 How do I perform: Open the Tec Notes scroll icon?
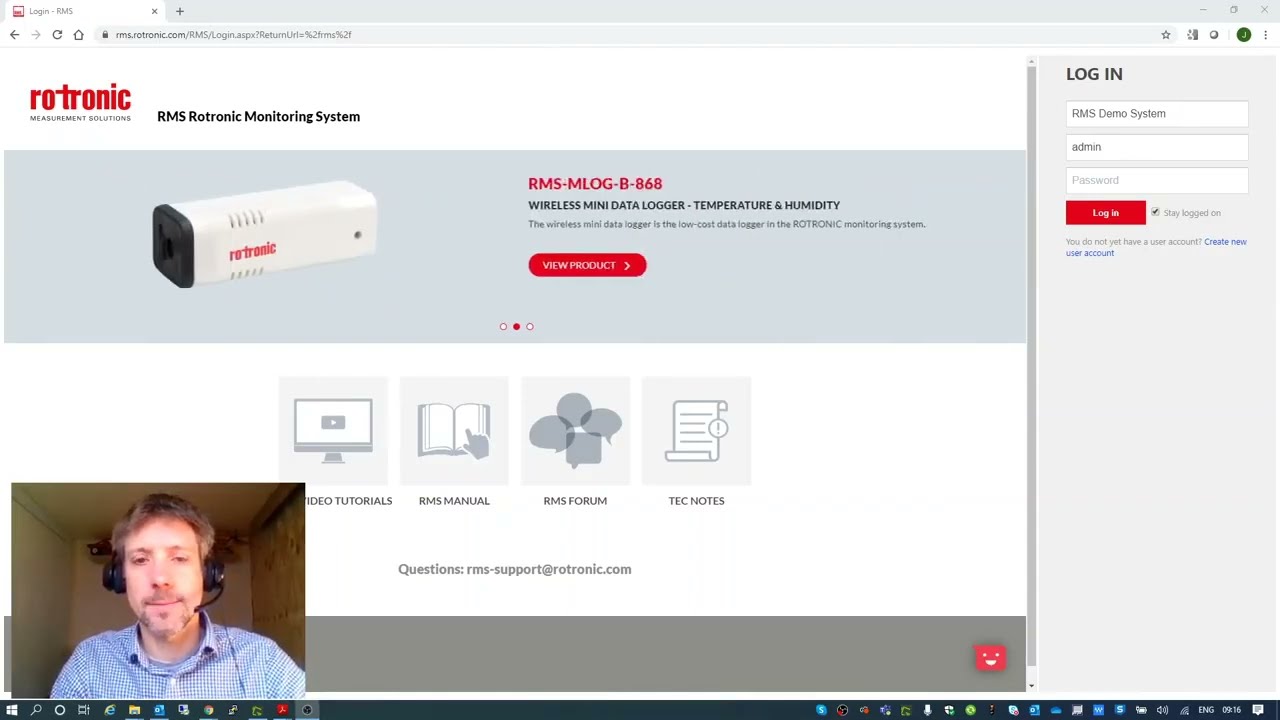click(696, 431)
